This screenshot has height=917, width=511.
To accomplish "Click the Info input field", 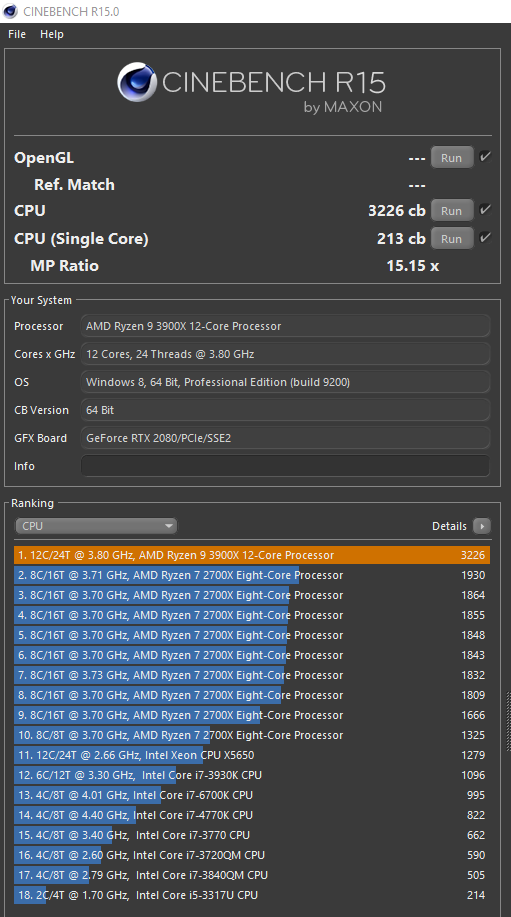I will point(285,466).
